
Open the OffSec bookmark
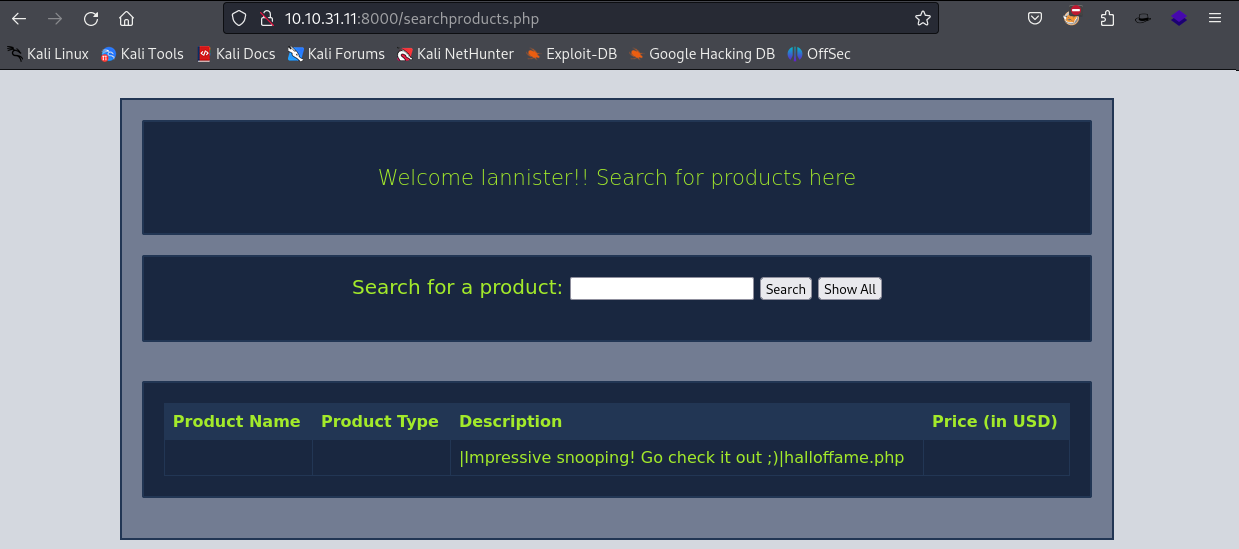pos(819,54)
